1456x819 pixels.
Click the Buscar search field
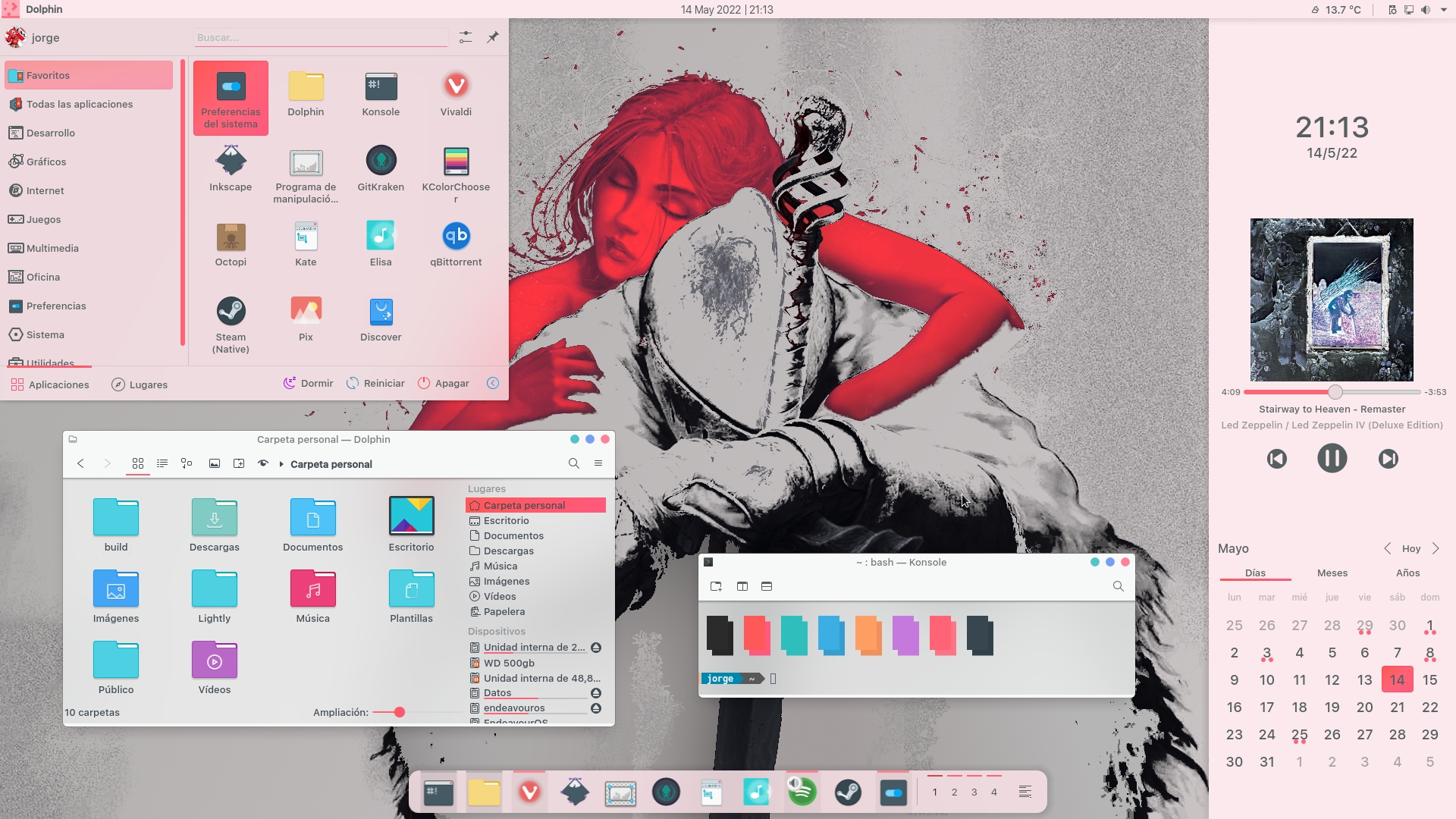321,37
